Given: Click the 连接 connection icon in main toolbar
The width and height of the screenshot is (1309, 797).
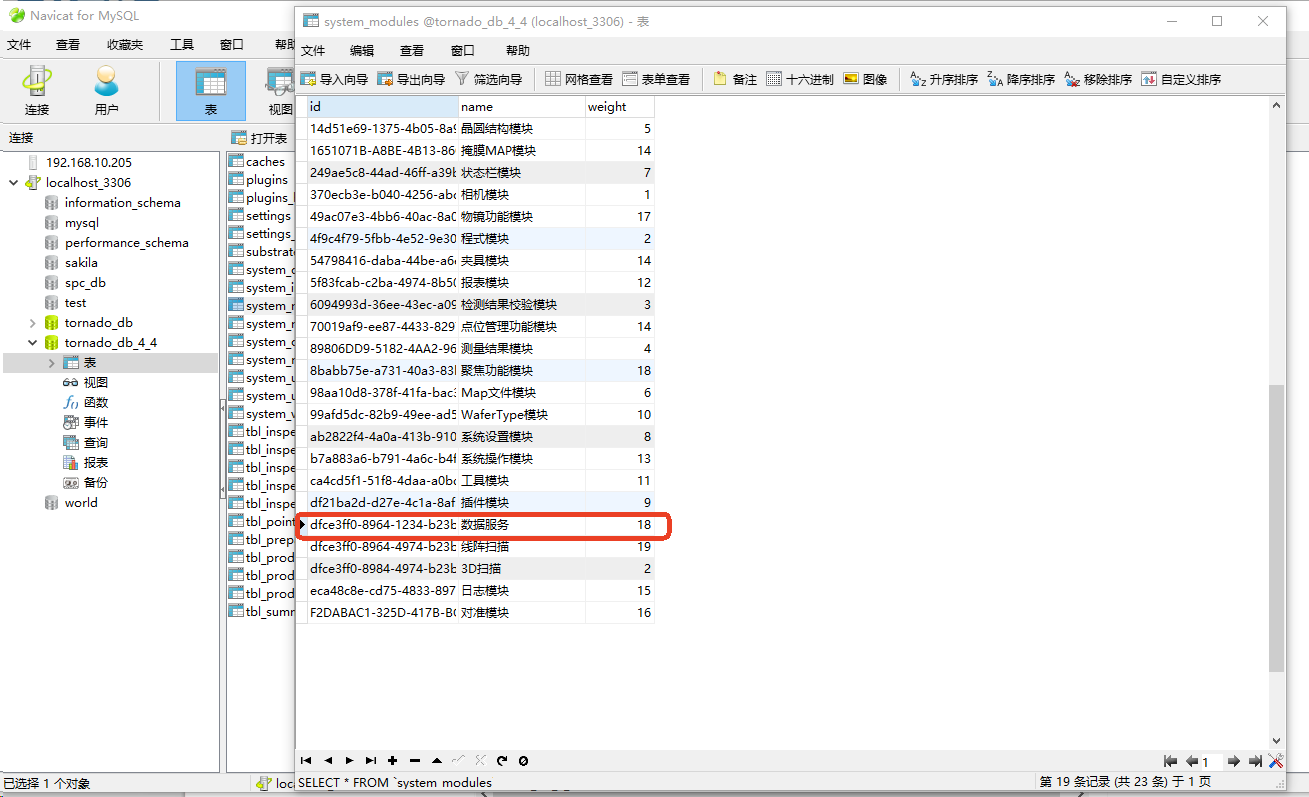Looking at the screenshot, I should [x=37, y=90].
